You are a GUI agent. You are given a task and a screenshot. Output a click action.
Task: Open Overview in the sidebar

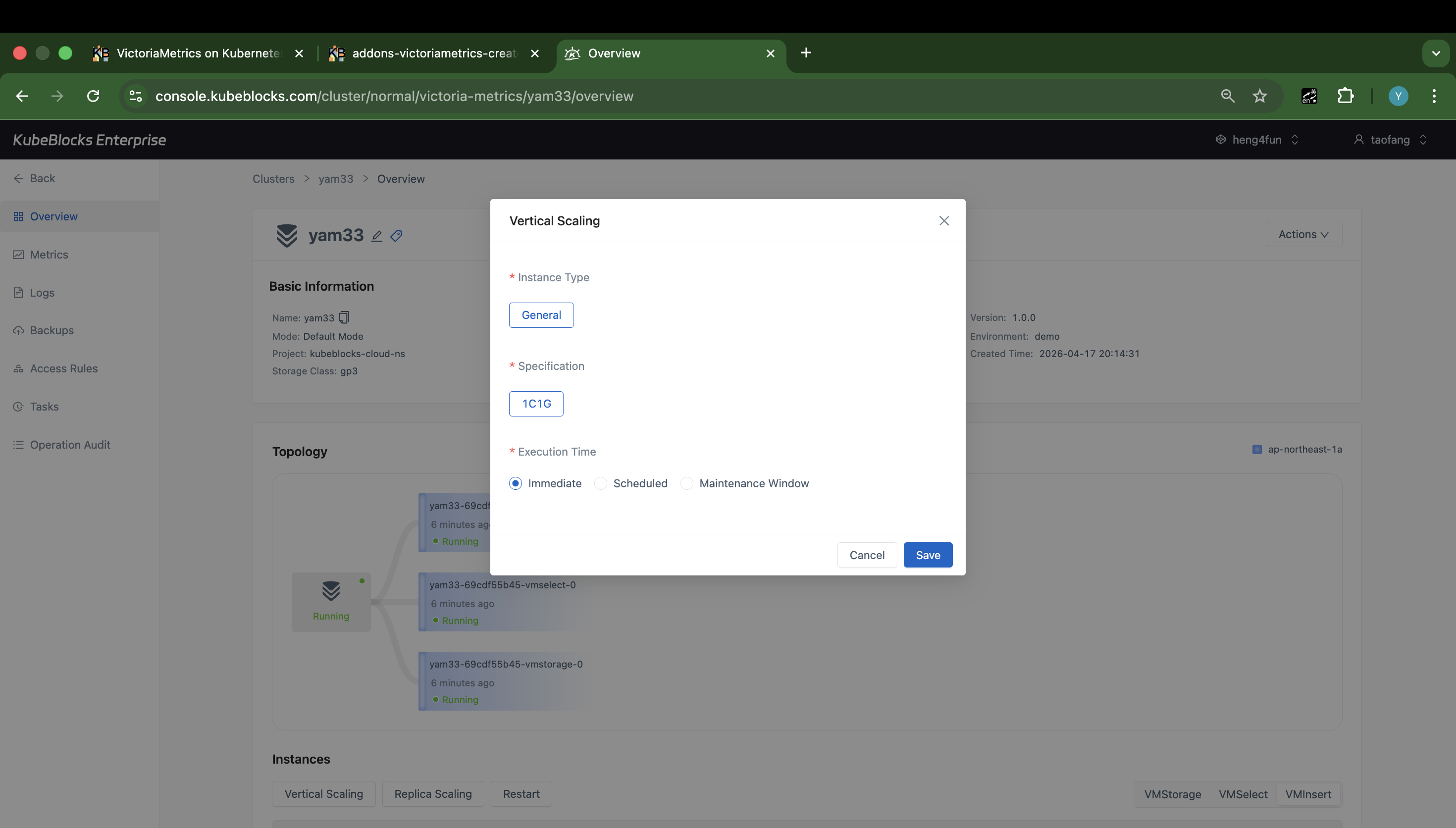tap(79, 217)
